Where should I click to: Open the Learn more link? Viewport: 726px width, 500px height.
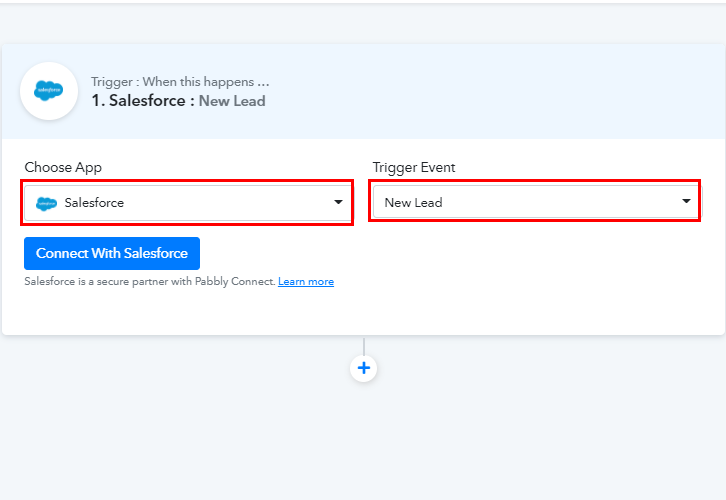pos(306,281)
